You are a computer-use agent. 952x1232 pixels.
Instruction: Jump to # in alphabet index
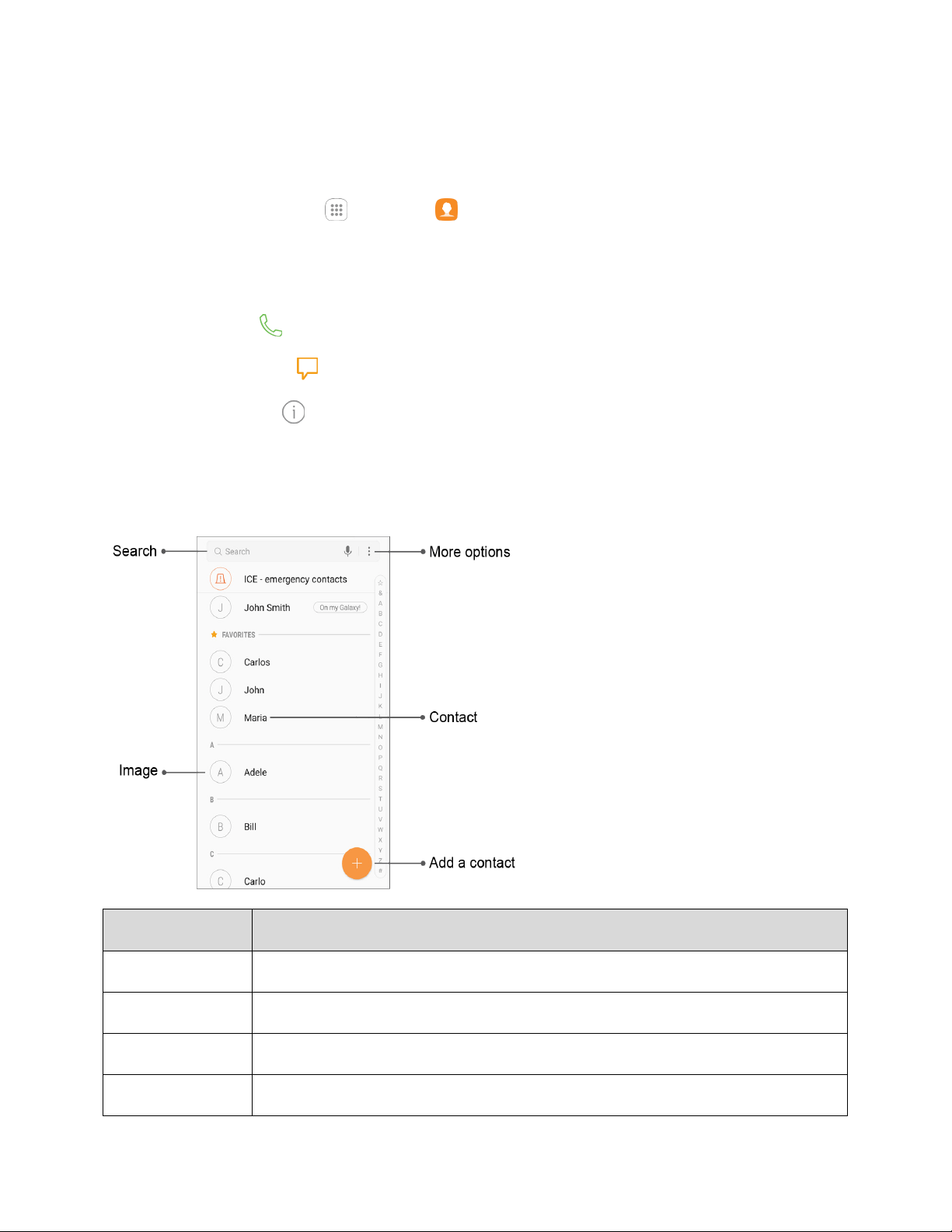(380, 871)
